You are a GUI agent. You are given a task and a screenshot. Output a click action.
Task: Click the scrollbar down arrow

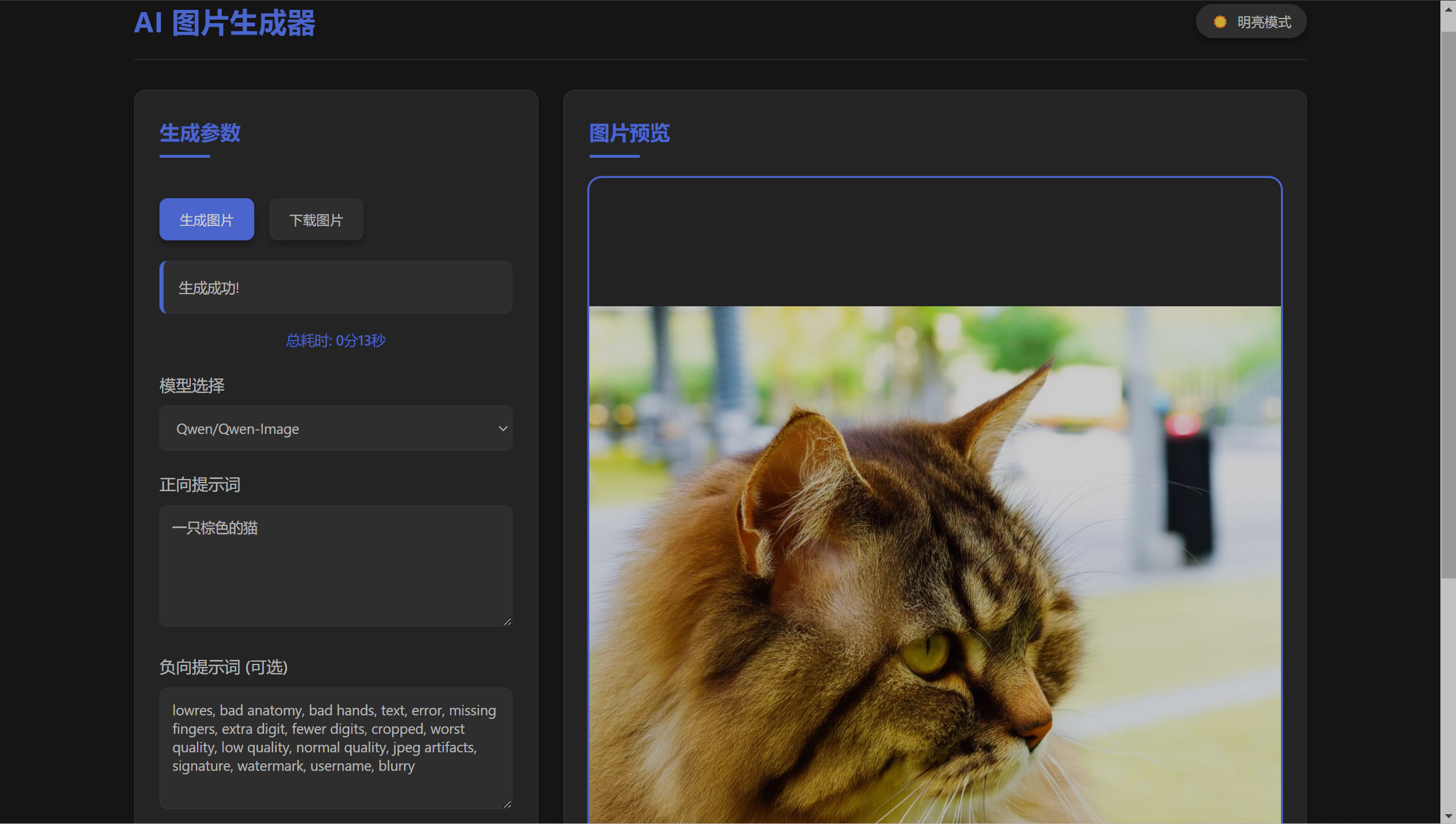[x=1448, y=816]
